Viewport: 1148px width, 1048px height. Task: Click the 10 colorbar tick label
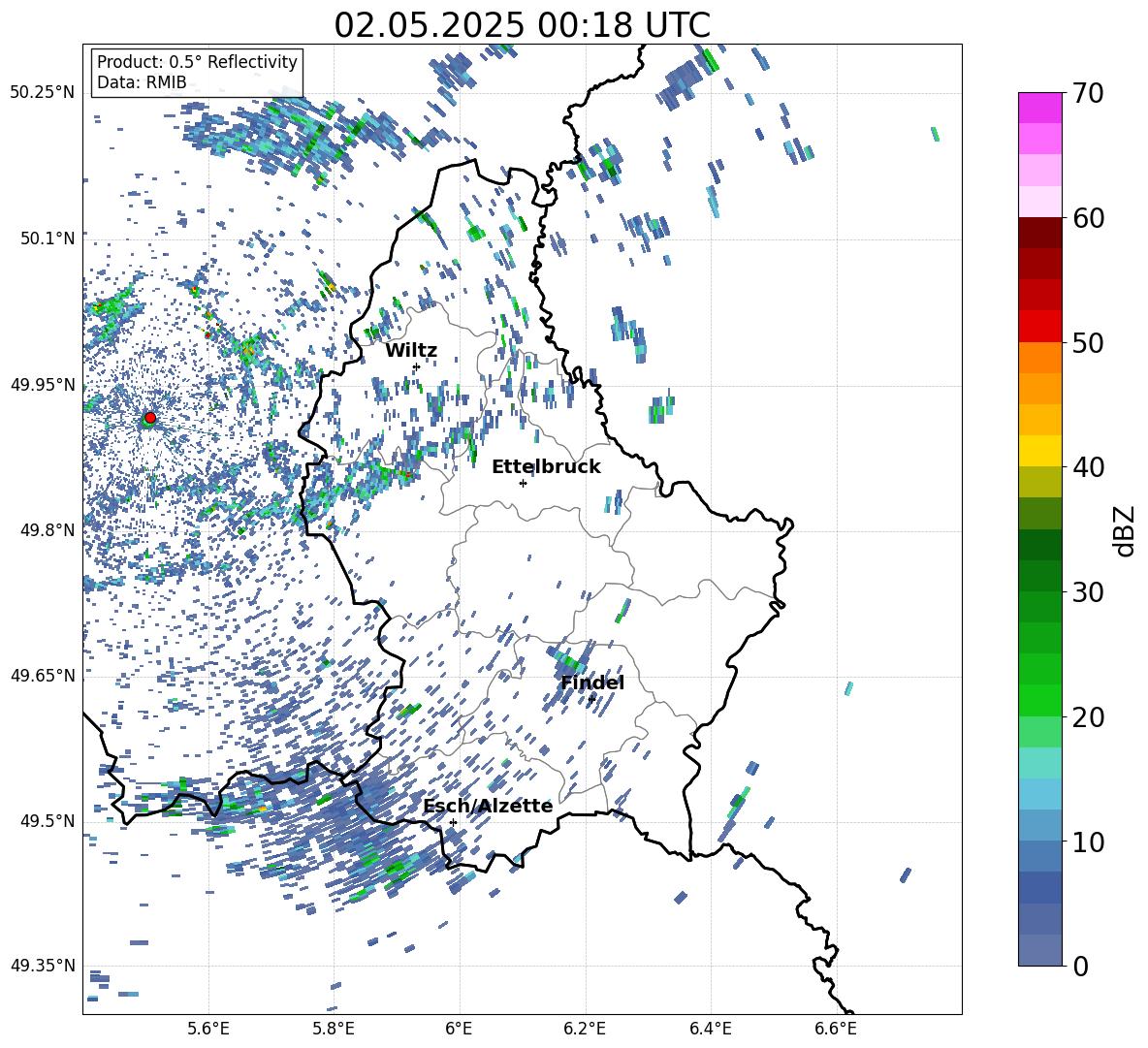[1088, 842]
